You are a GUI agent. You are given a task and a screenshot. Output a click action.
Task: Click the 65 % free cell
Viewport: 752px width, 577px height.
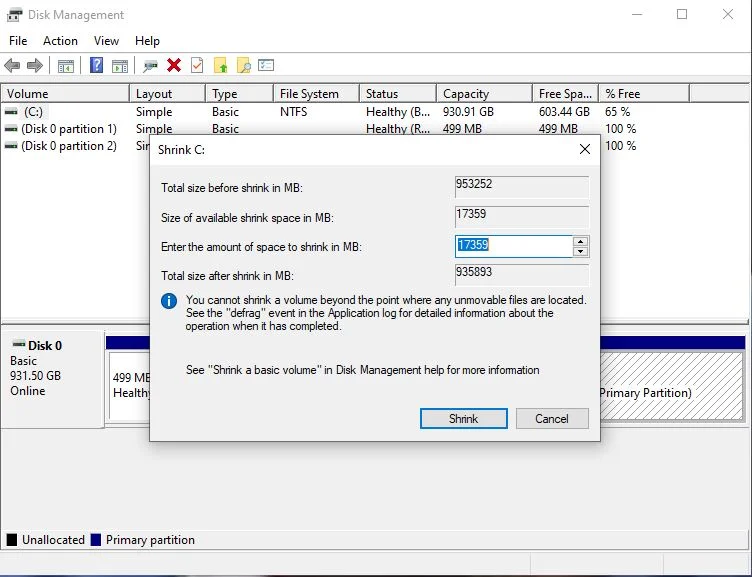(x=617, y=112)
